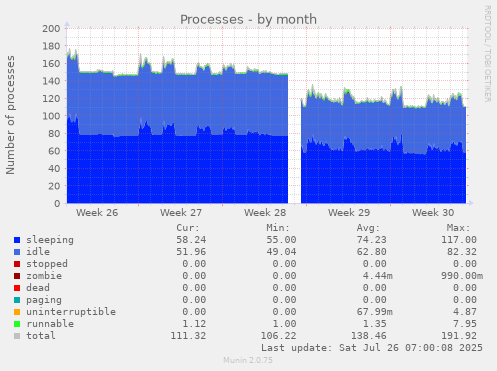Click the uninterruptible legend color swatch

(x=17, y=312)
